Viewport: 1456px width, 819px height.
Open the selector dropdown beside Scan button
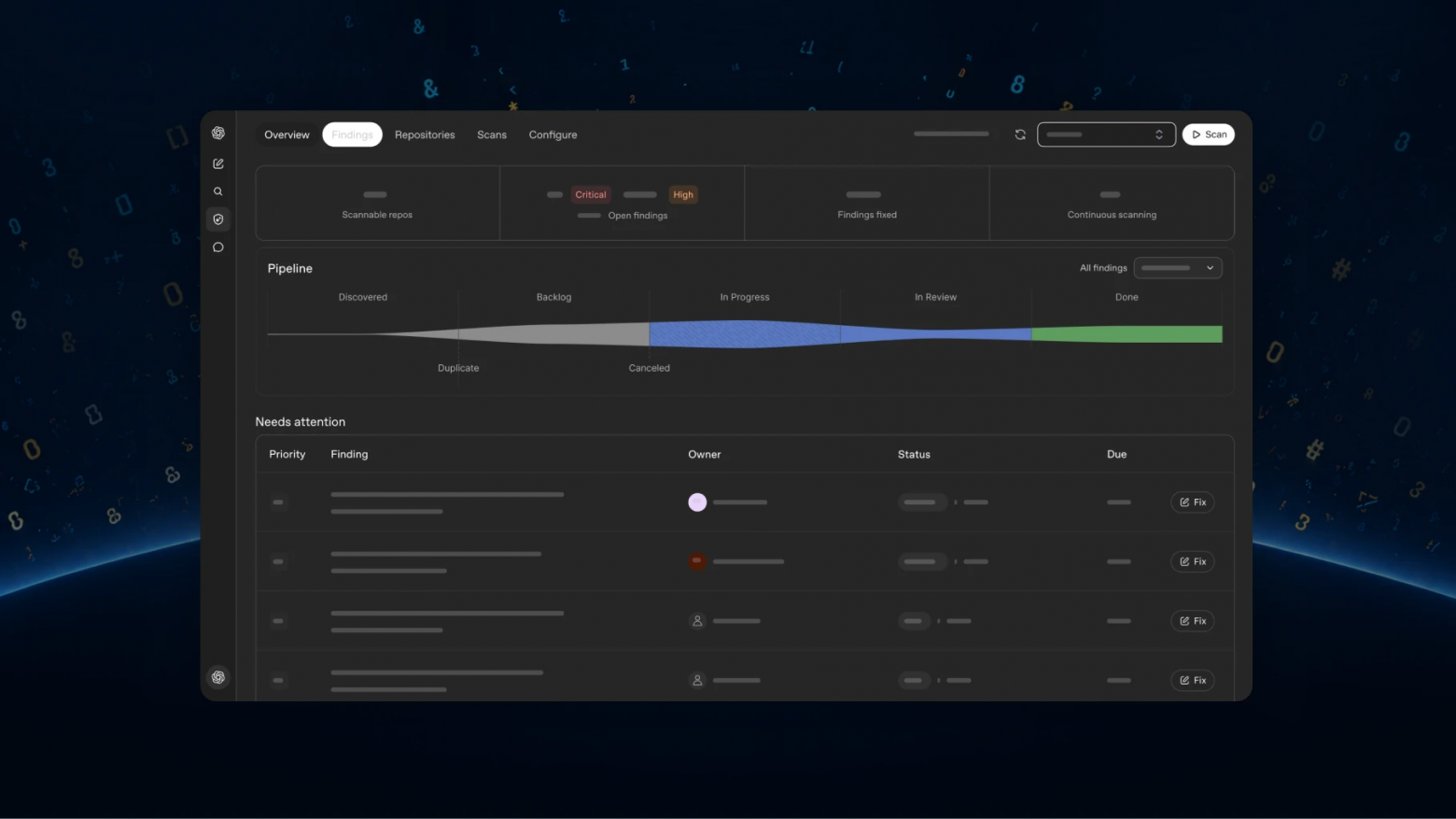tap(1106, 134)
